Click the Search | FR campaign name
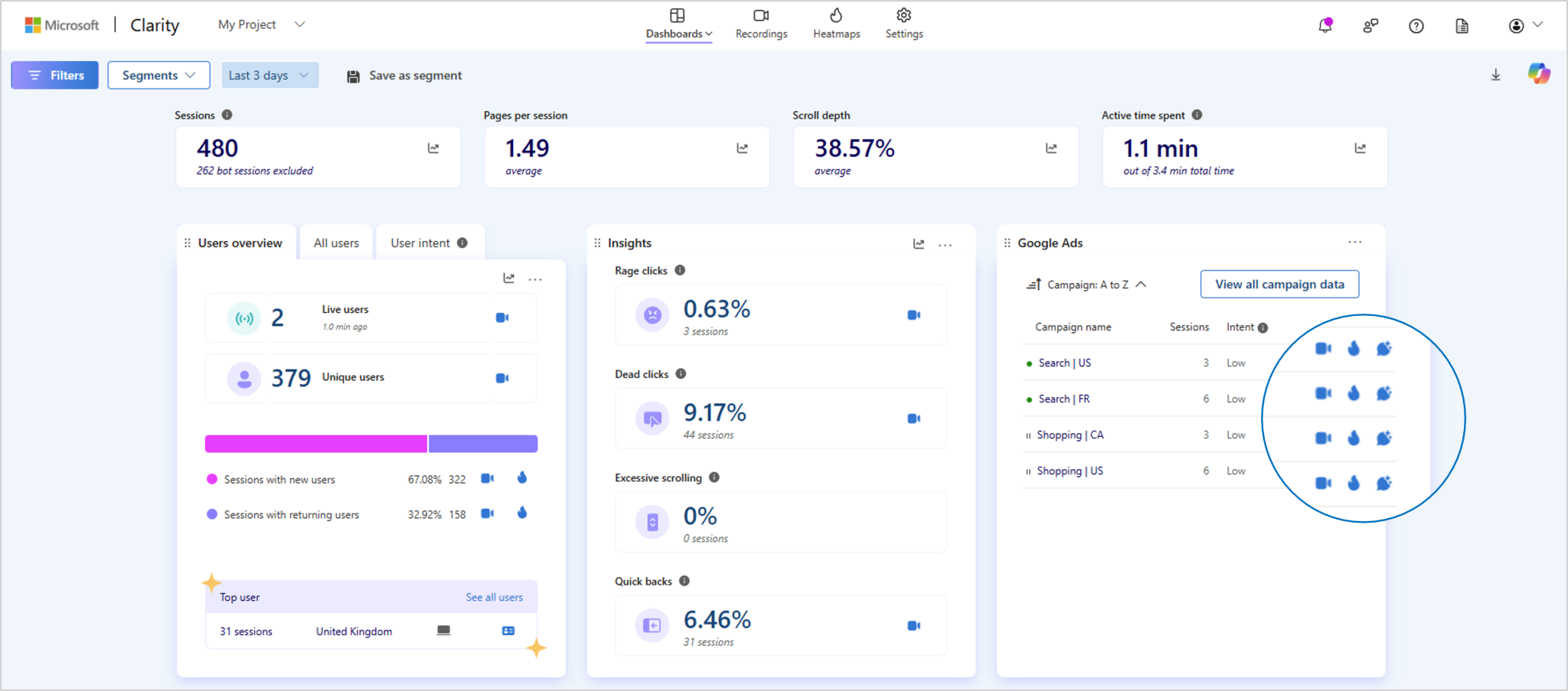This screenshot has height=691, width=1568. 1064,399
